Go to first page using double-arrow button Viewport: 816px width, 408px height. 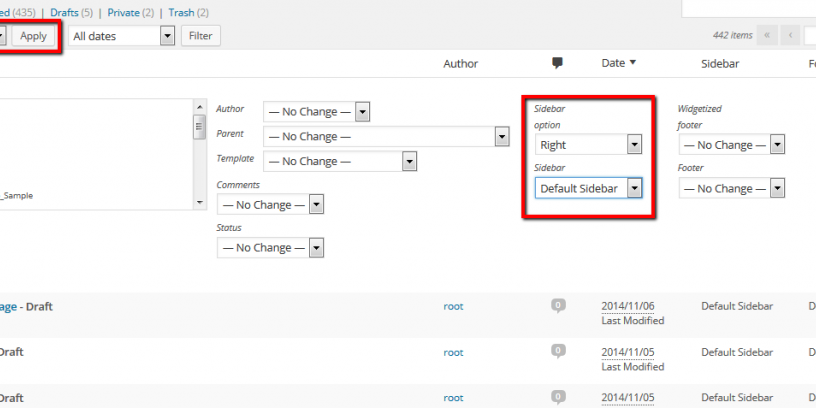768,35
